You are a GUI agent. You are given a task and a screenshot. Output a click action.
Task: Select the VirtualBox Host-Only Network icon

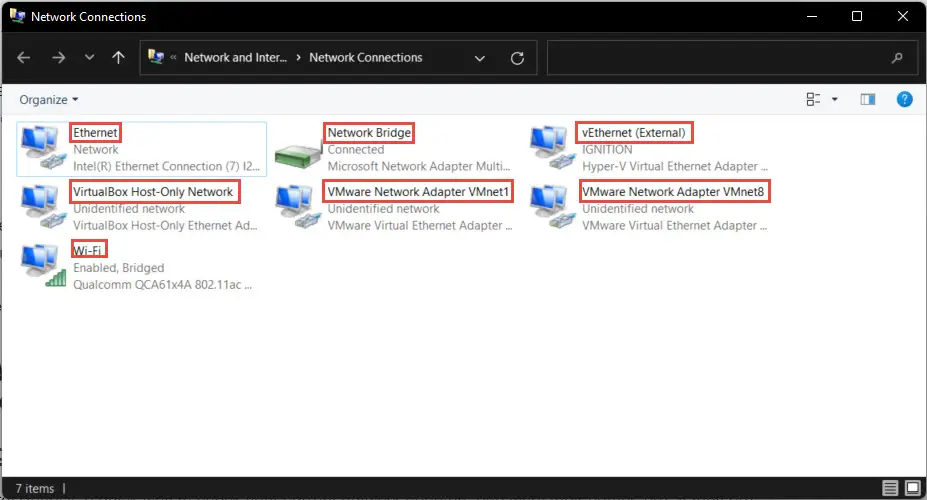(x=43, y=207)
